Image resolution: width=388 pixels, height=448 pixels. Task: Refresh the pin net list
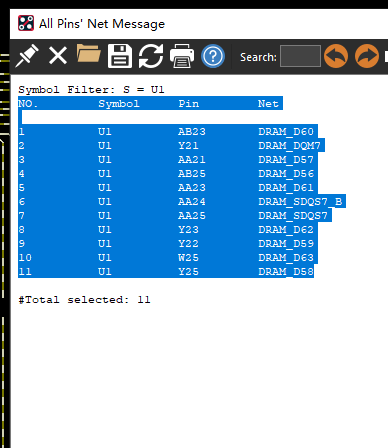coord(151,56)
